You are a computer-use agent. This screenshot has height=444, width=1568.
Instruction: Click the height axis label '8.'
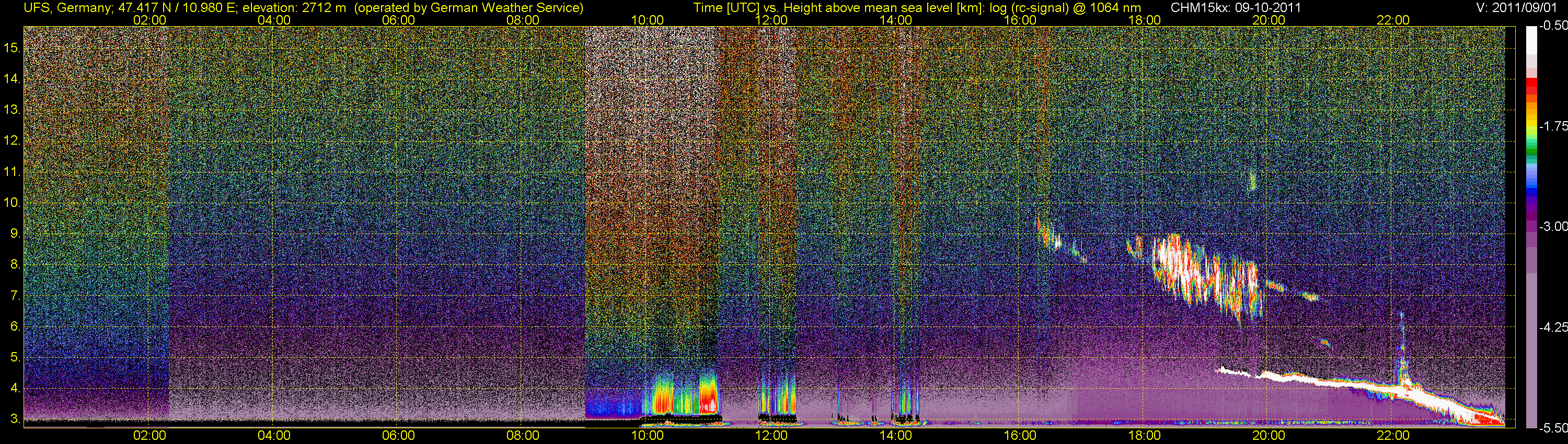(x=15, y=265)
